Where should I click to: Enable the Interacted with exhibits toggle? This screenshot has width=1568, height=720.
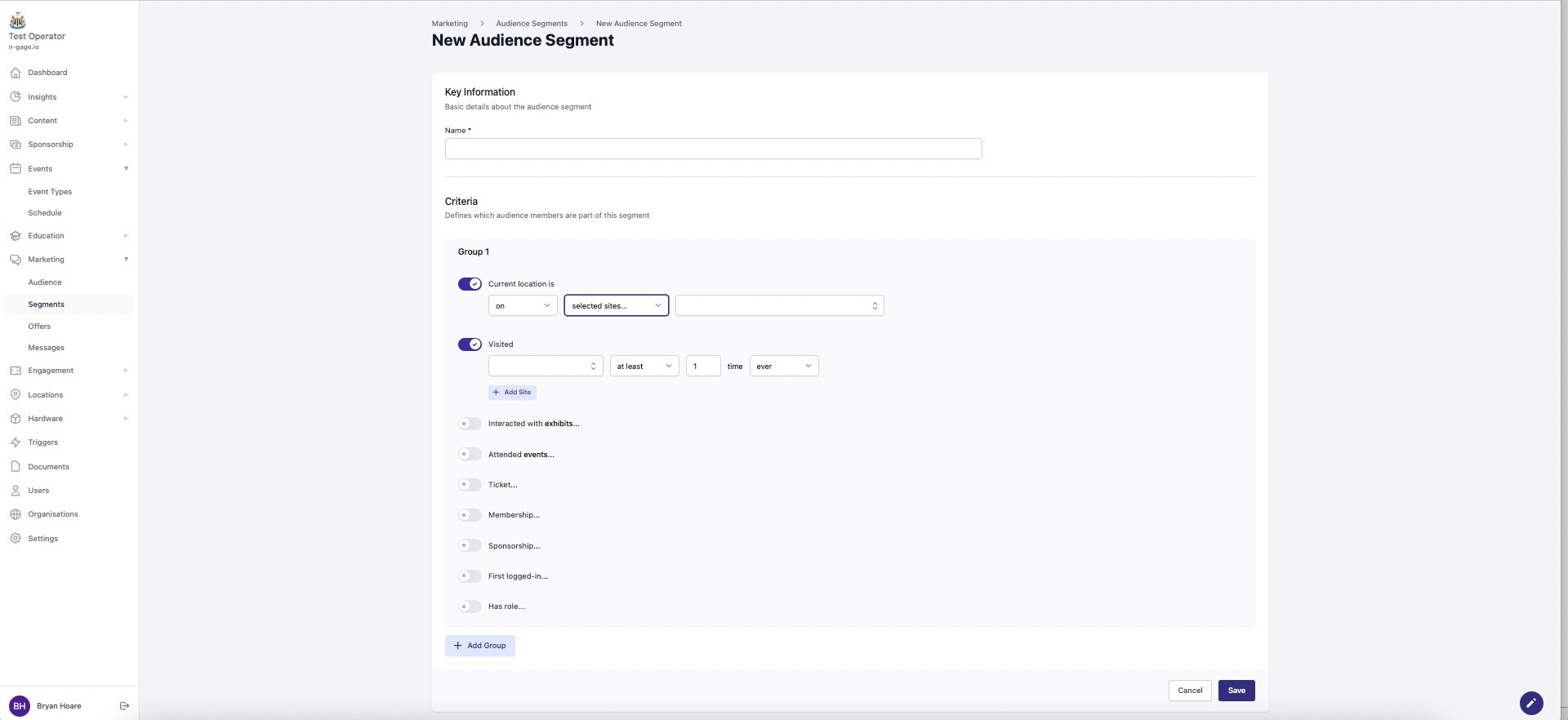[470, 424]
